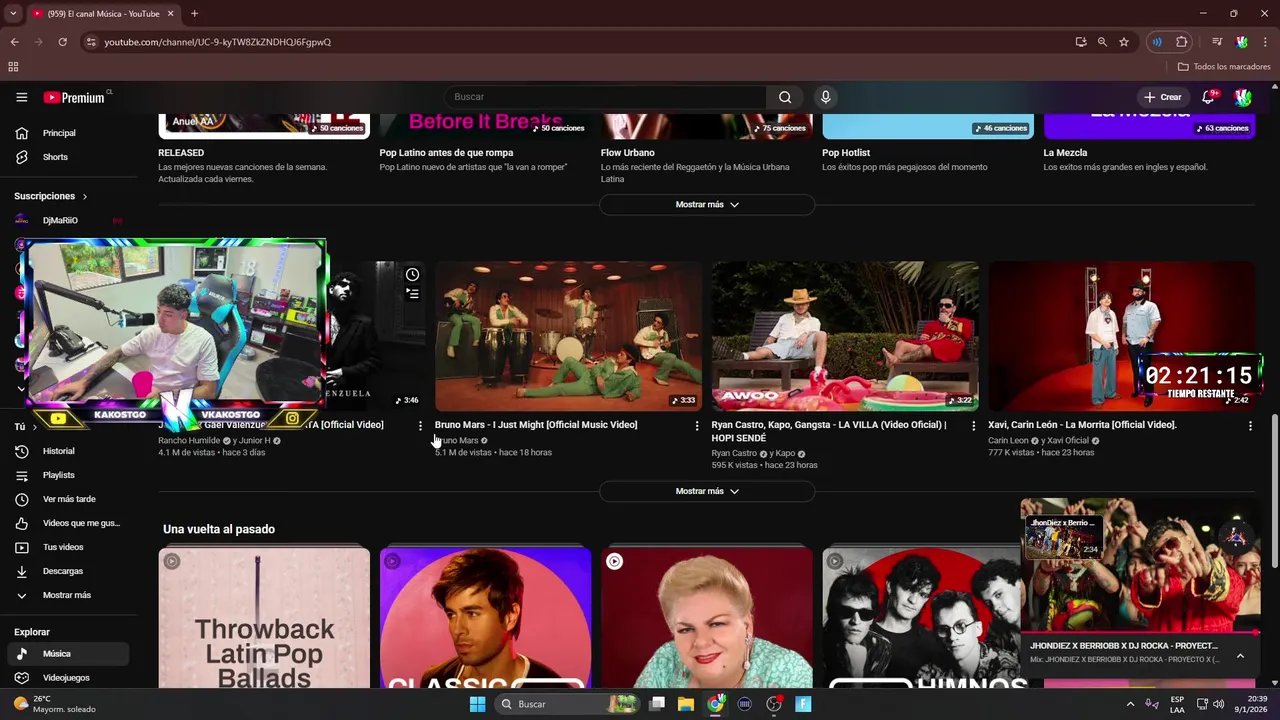Open the Flow Urbano playlist
1280x720 pixels.
coord(628,153)
